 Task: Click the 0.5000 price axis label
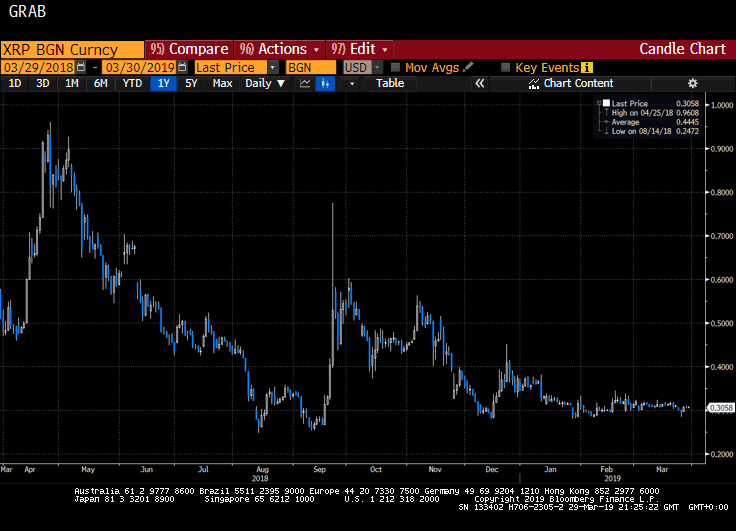pyautogui.click(x=722, y=323)
